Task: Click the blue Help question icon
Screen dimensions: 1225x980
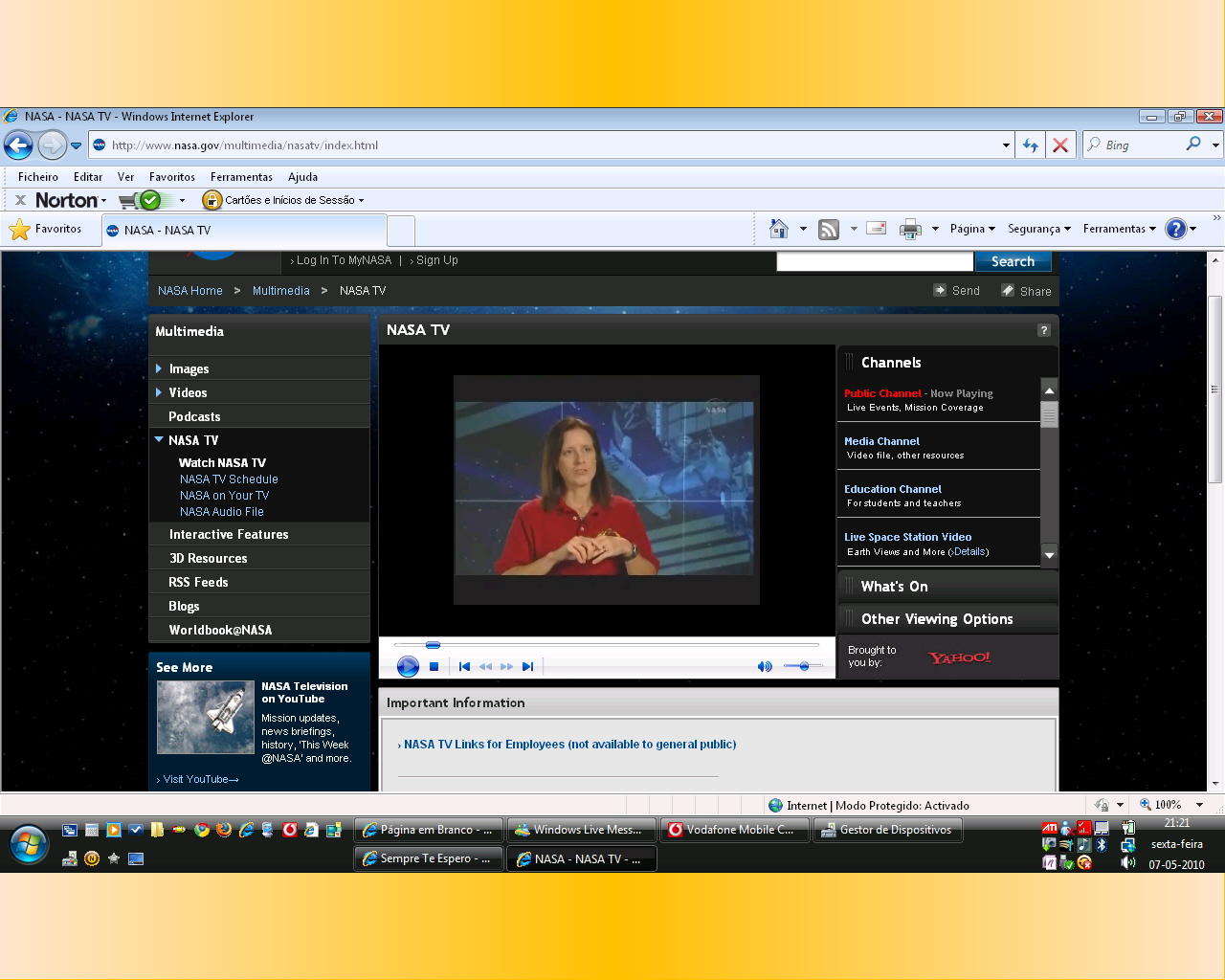Action: pos(1176,229)
